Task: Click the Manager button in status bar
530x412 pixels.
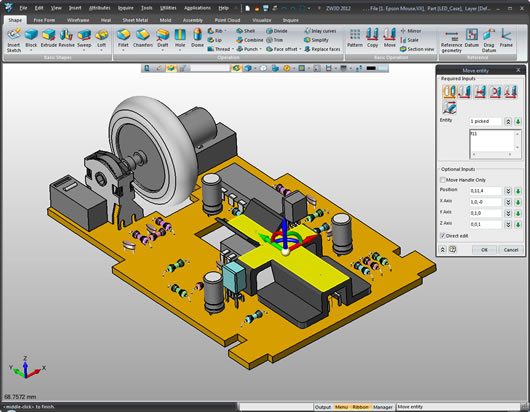Action: click(x=383, y=407)
